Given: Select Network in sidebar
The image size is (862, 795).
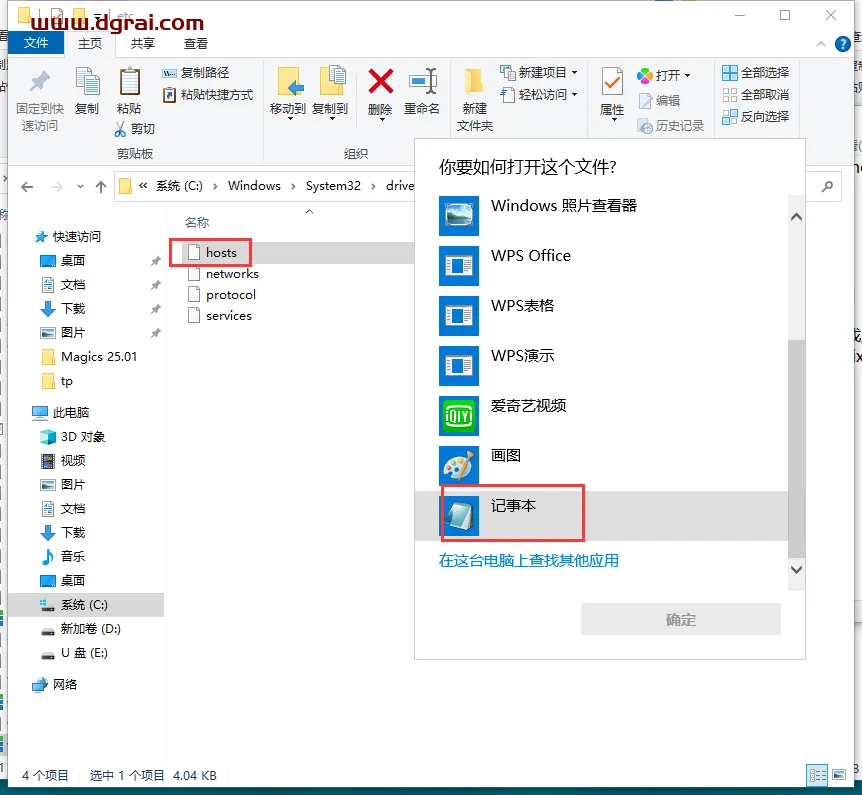Looking at the screenshot, I should (54, 684).
